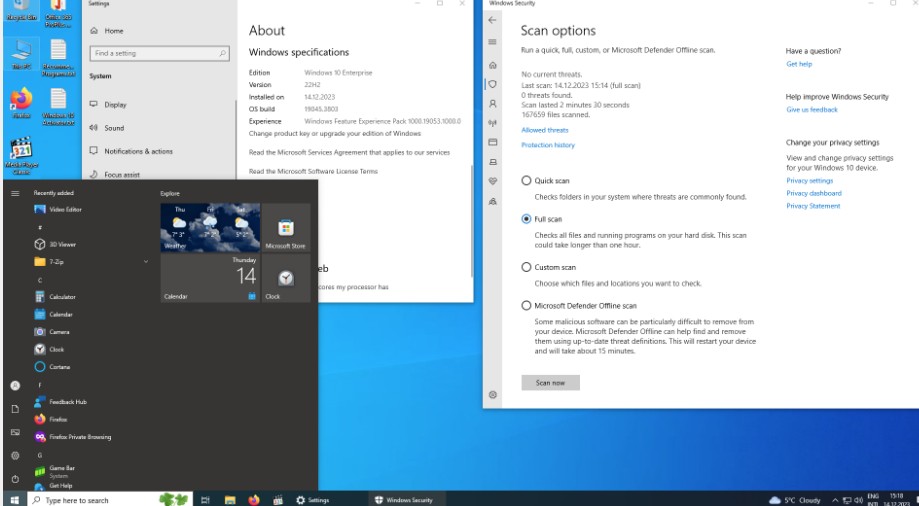Open the Protection history link
The image size is (919, 506).
pos(548,145)
